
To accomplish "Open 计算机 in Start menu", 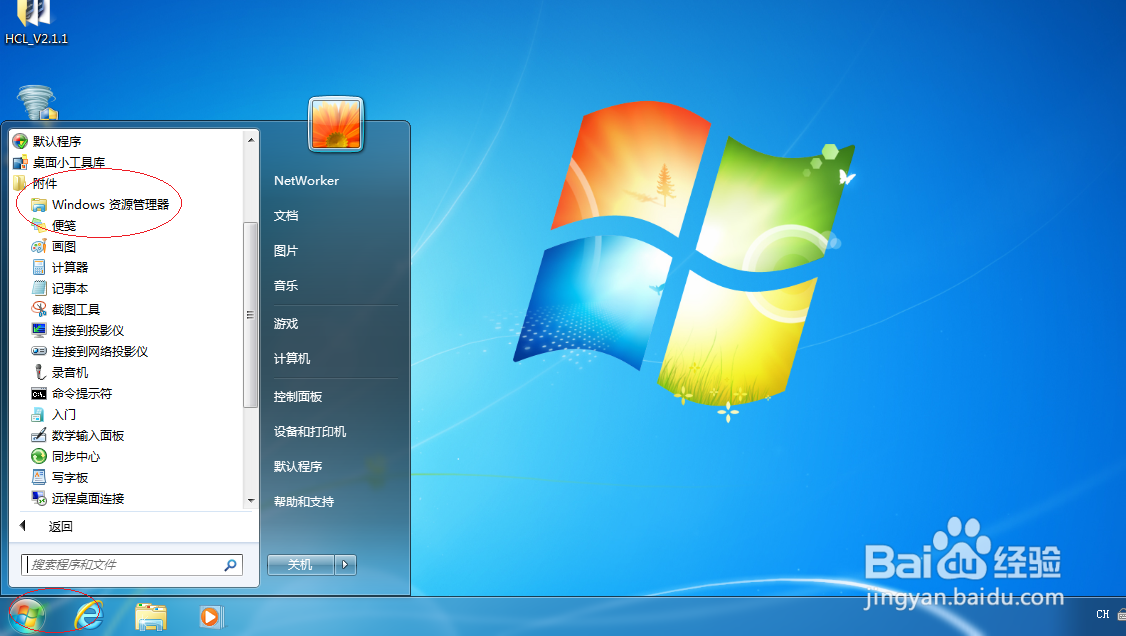I will click(292, 358).
